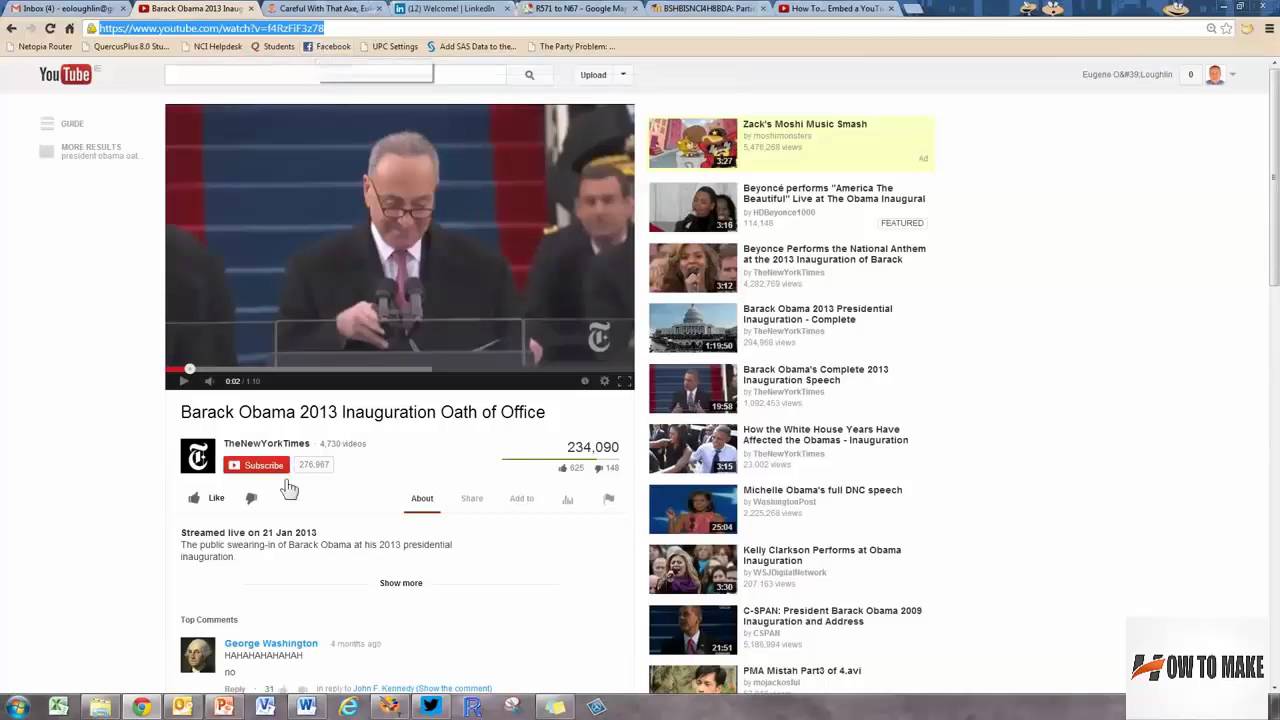Mute the video using the speaker icon

[209, 381]
